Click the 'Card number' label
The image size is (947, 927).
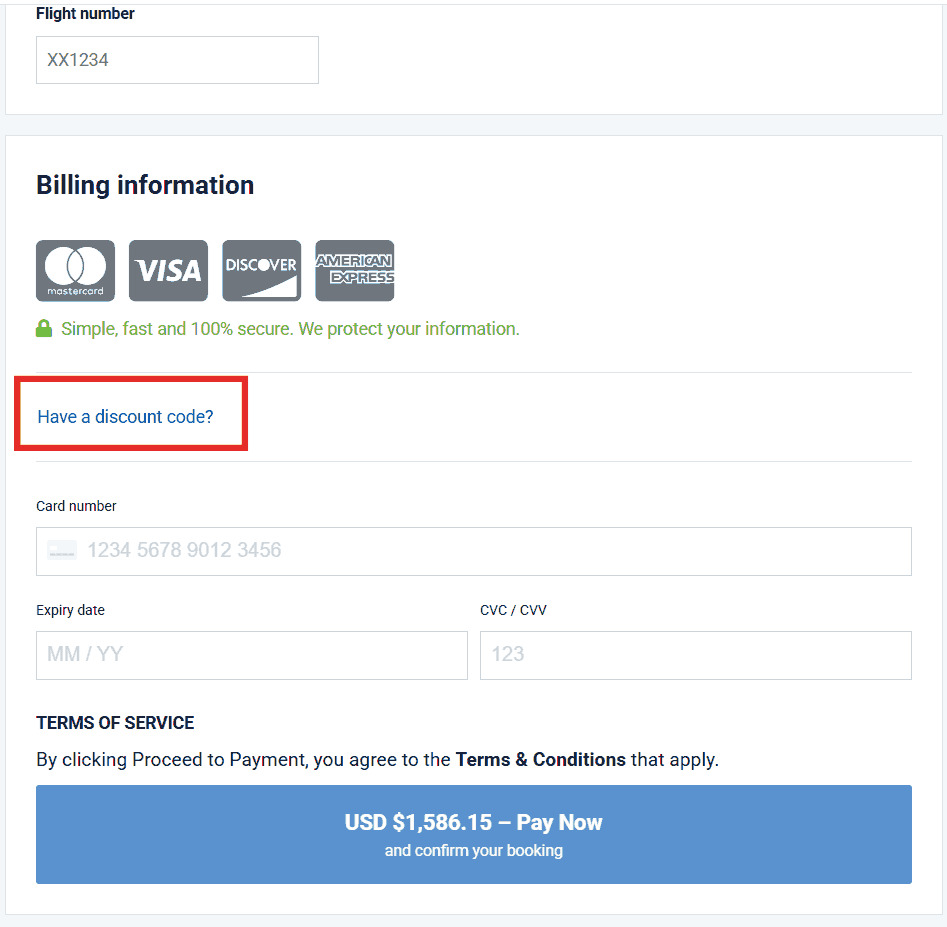76,506
